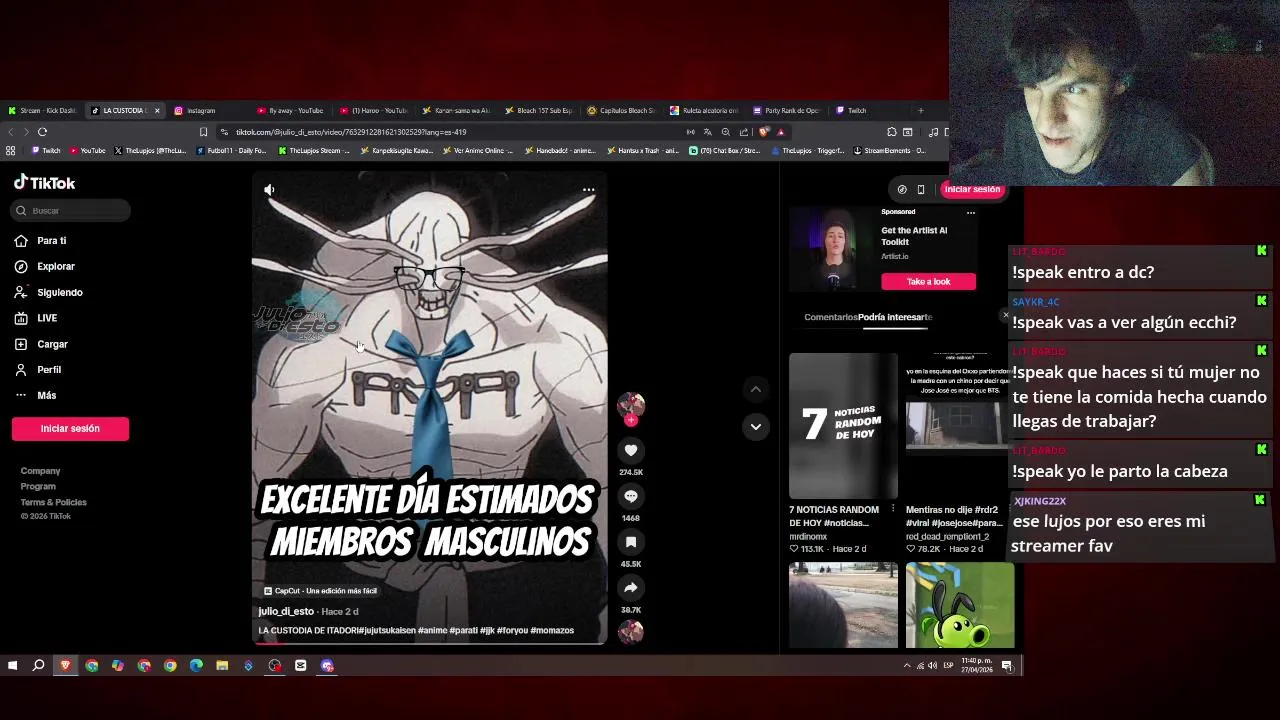Mute the TikTok video with speaker icon

(269, 189)
